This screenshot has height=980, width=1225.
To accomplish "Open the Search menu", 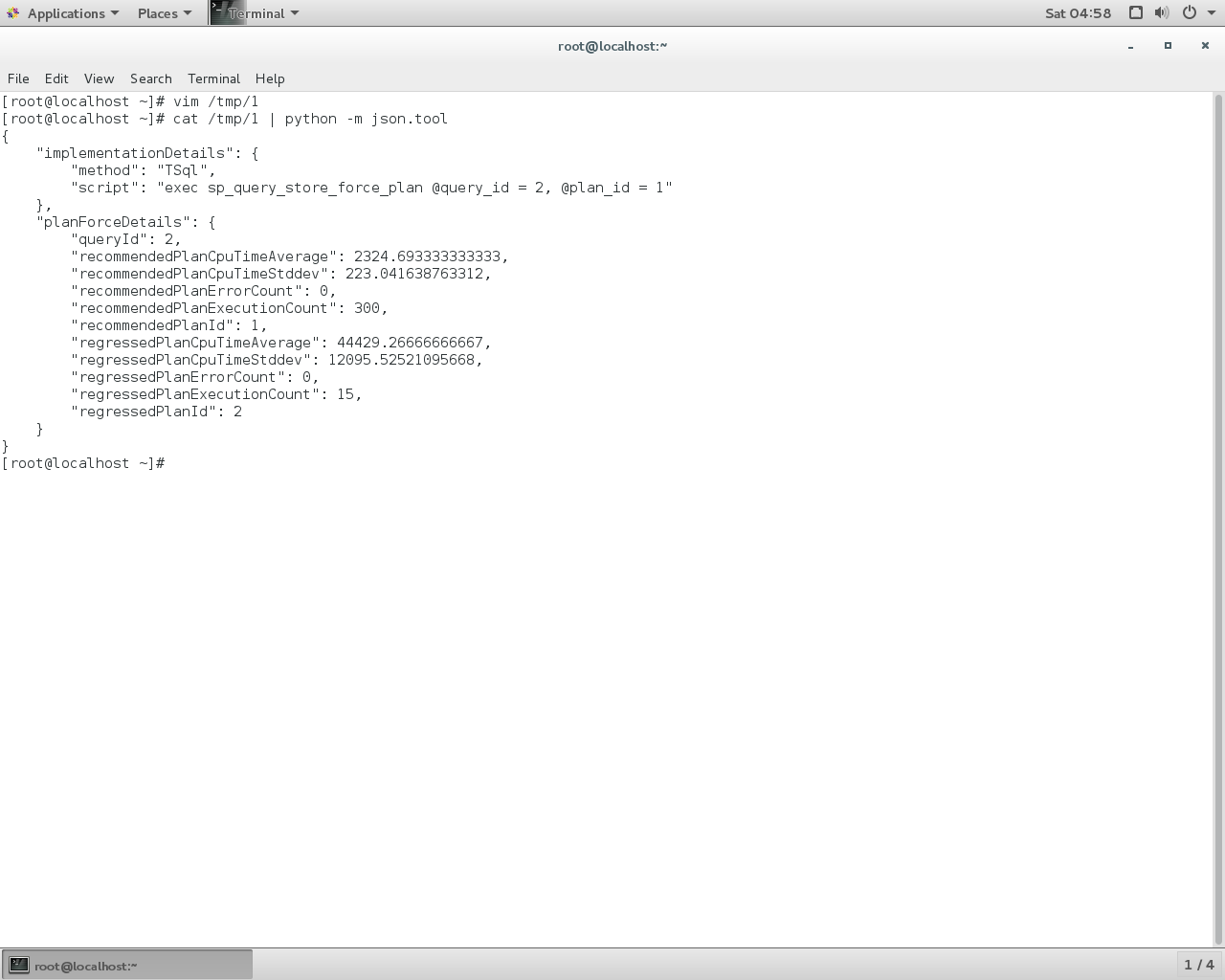I will (150, 78).
